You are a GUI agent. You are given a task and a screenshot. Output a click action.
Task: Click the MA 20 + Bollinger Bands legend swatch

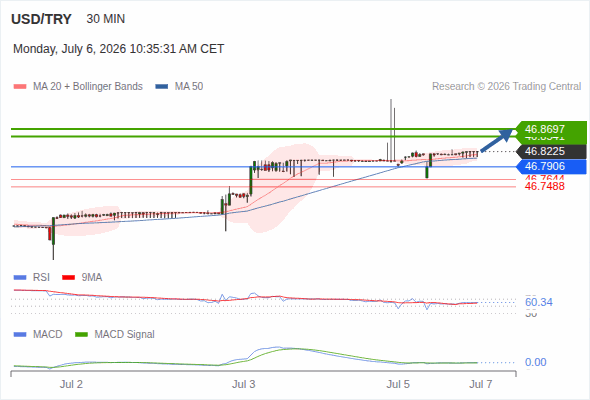tap(20, 87)
